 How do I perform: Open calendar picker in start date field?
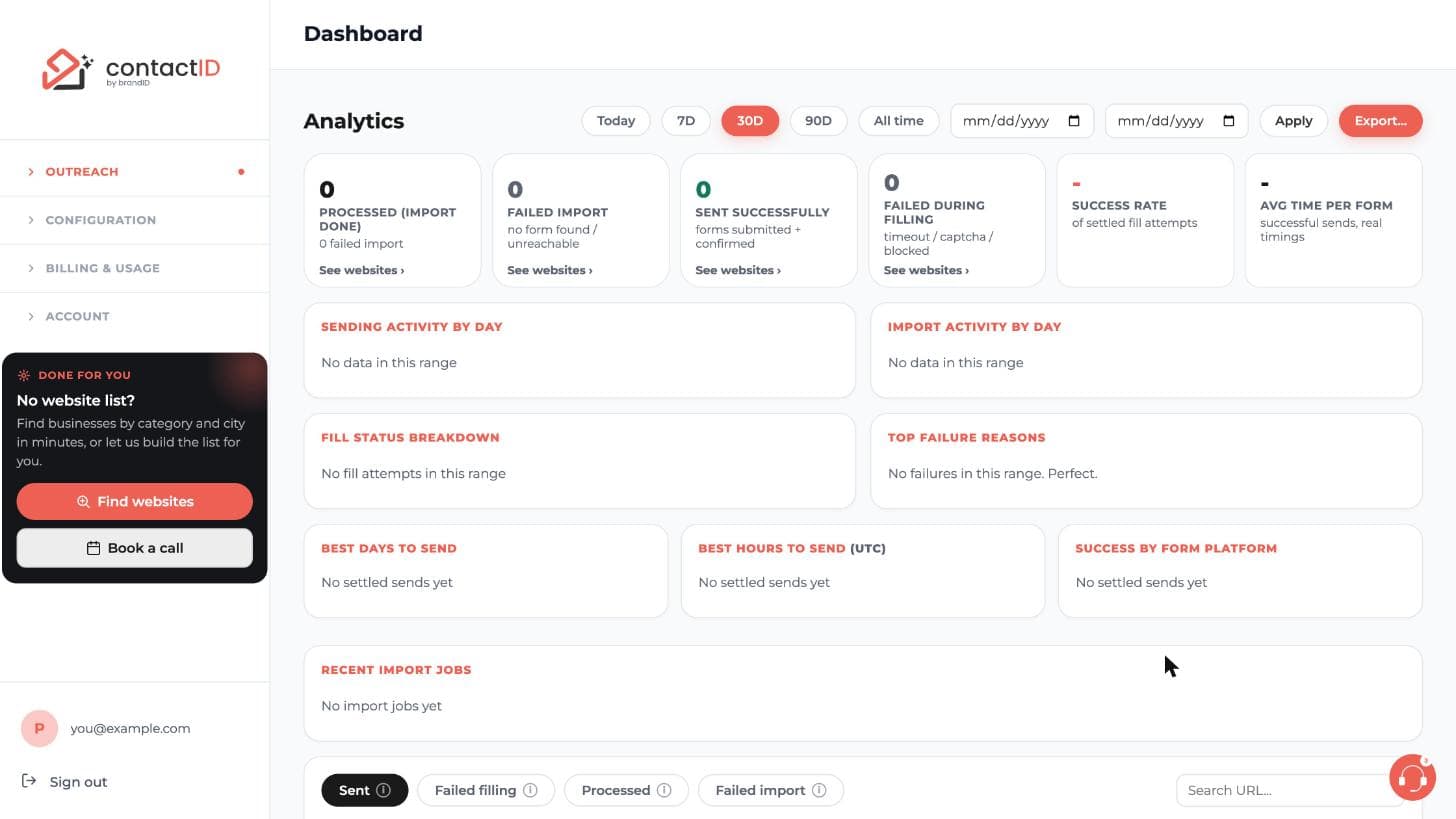1074,121
